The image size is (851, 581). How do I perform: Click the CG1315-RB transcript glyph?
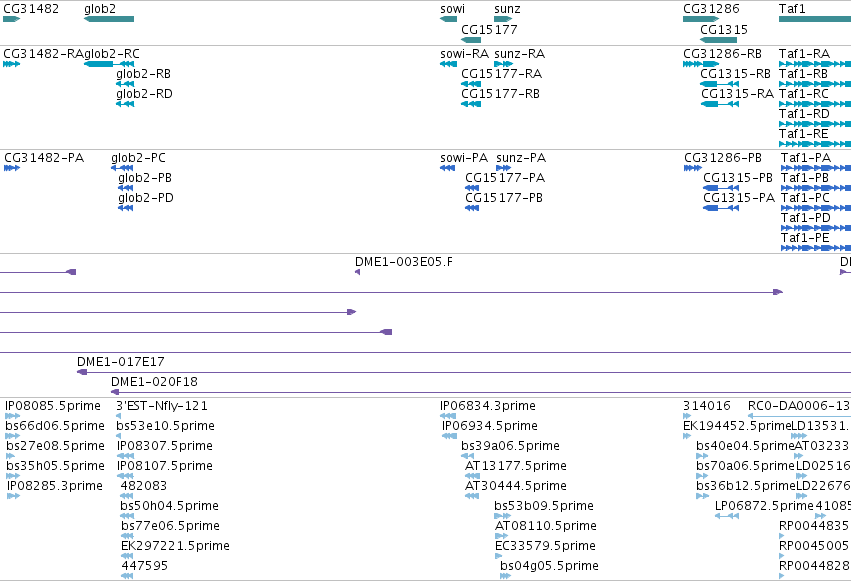point(719,84)
